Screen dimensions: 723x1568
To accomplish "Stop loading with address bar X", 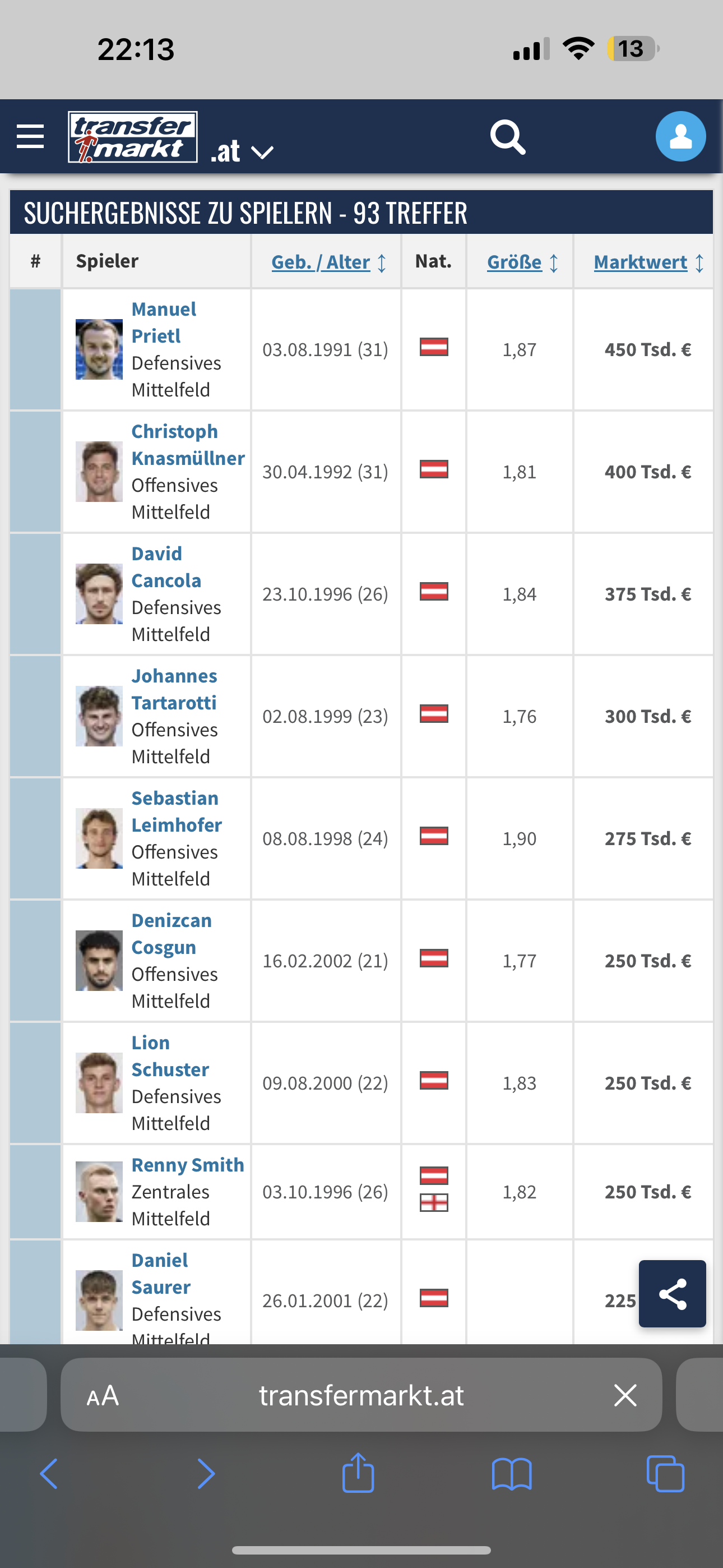I will coord(625,1395).
